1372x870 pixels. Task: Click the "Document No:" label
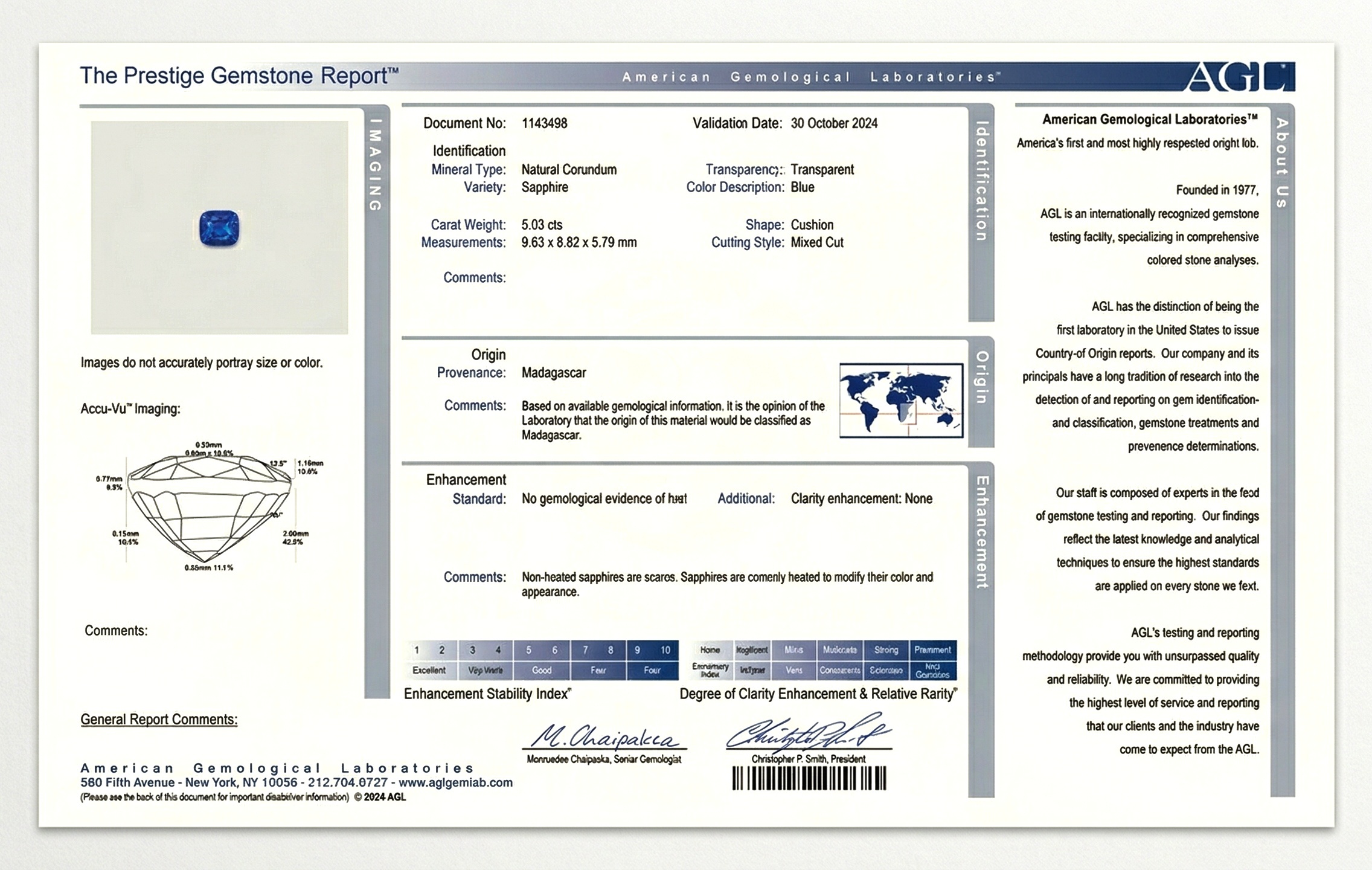[x=464, y=123]
